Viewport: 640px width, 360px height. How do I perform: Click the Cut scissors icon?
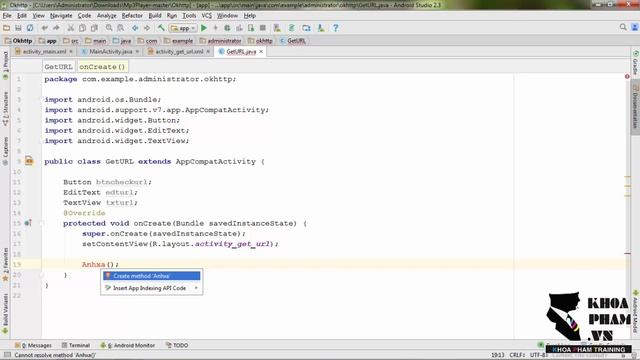click(71, 28)
